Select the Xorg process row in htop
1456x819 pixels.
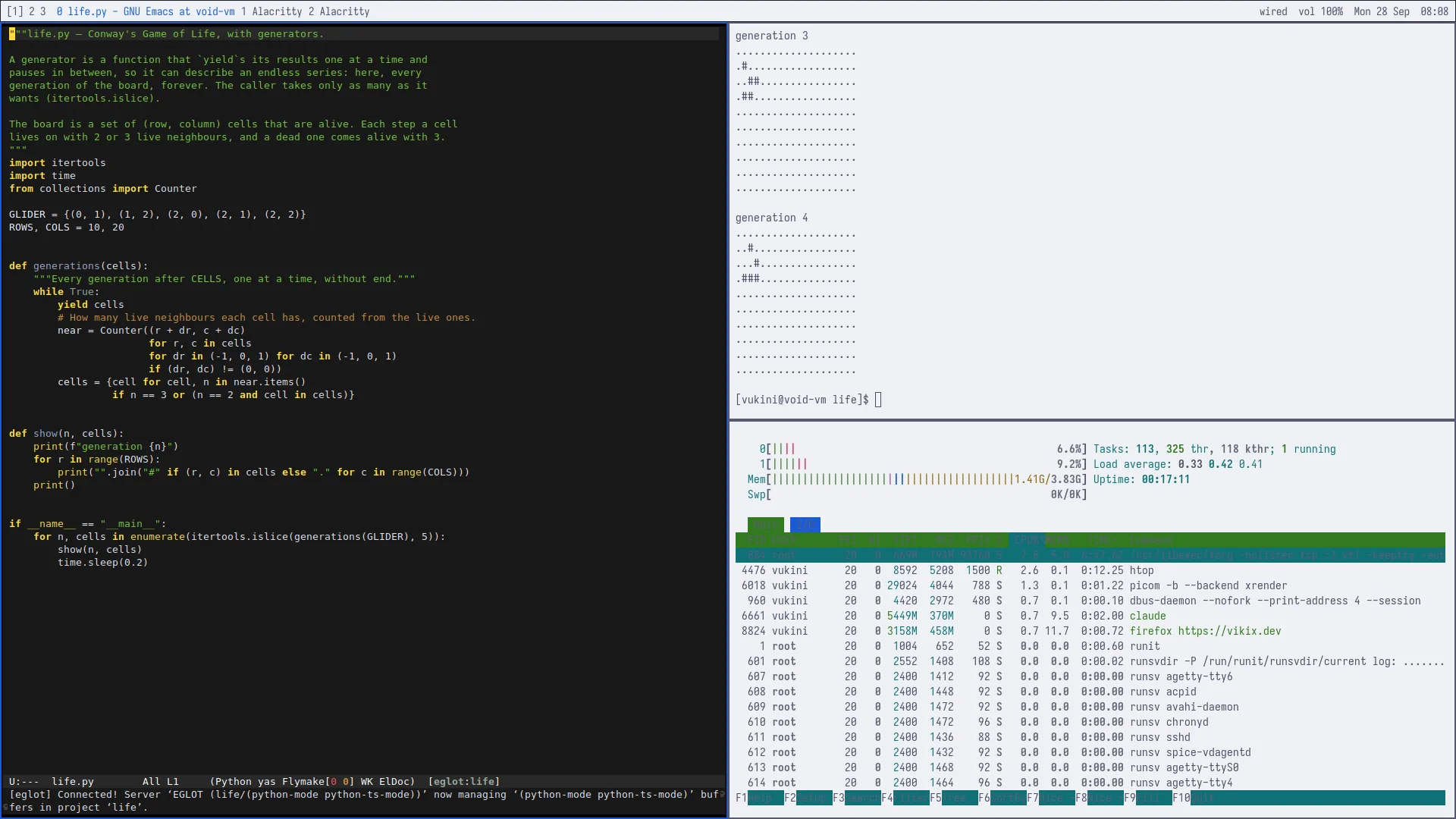pos(1090,555)
